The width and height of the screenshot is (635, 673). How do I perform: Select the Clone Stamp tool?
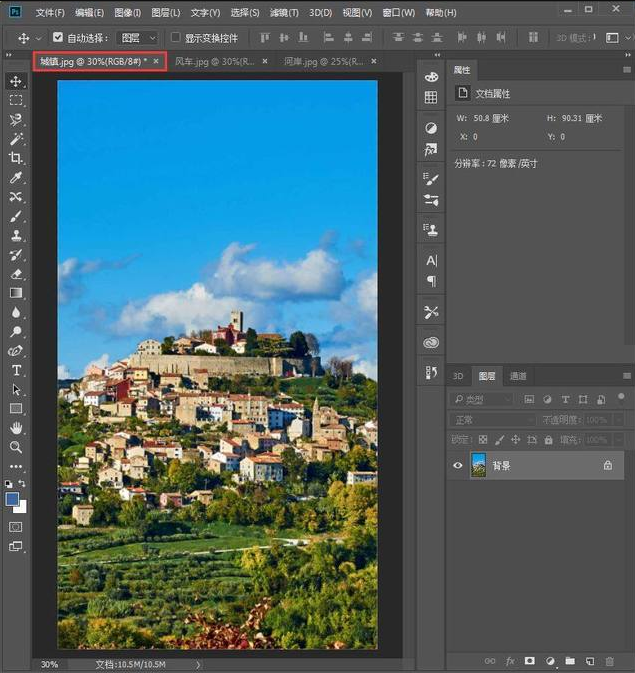click(16, 235)
